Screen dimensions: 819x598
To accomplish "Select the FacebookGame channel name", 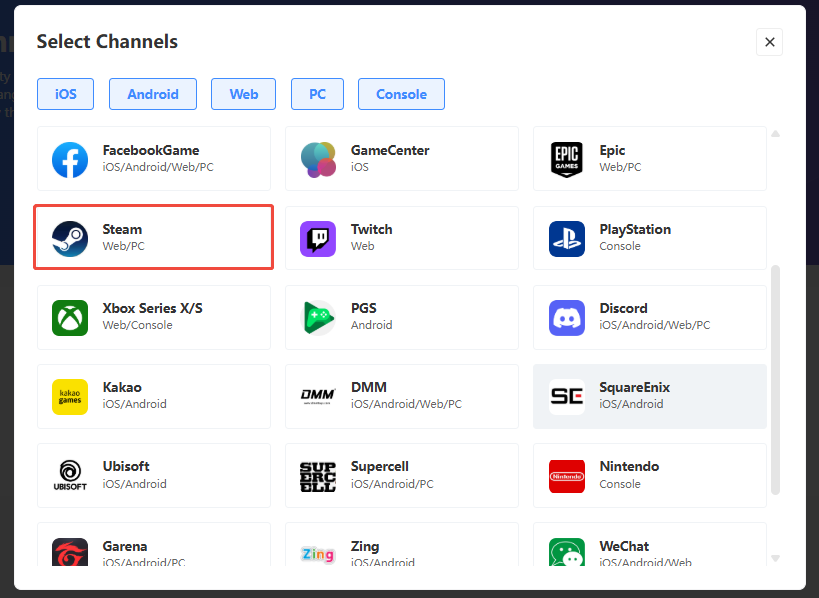I will pos(151,150).
